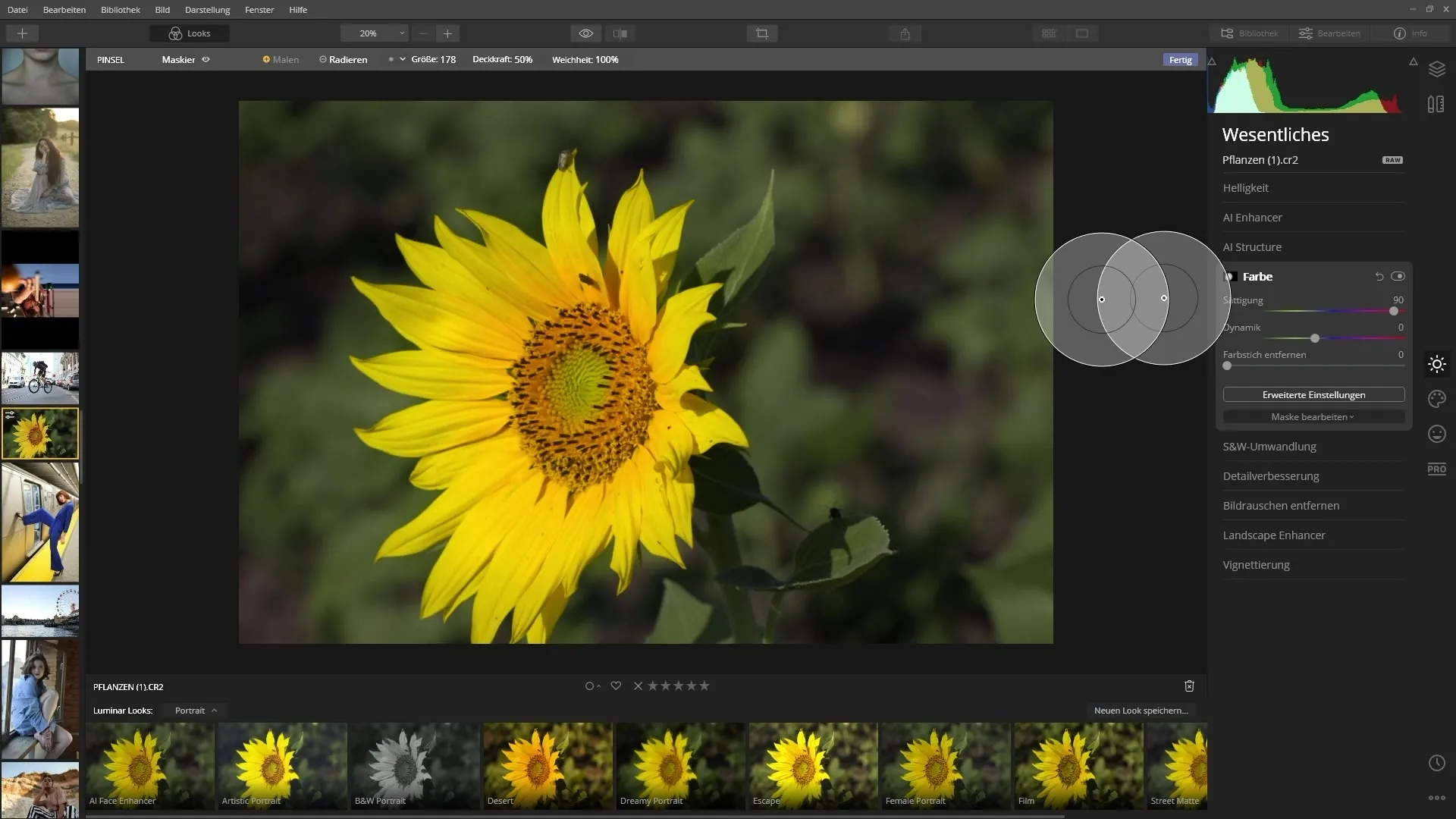Open the brush settings dropdown arrow
This screenshot has height=819, width=1456.
(403, 59)
